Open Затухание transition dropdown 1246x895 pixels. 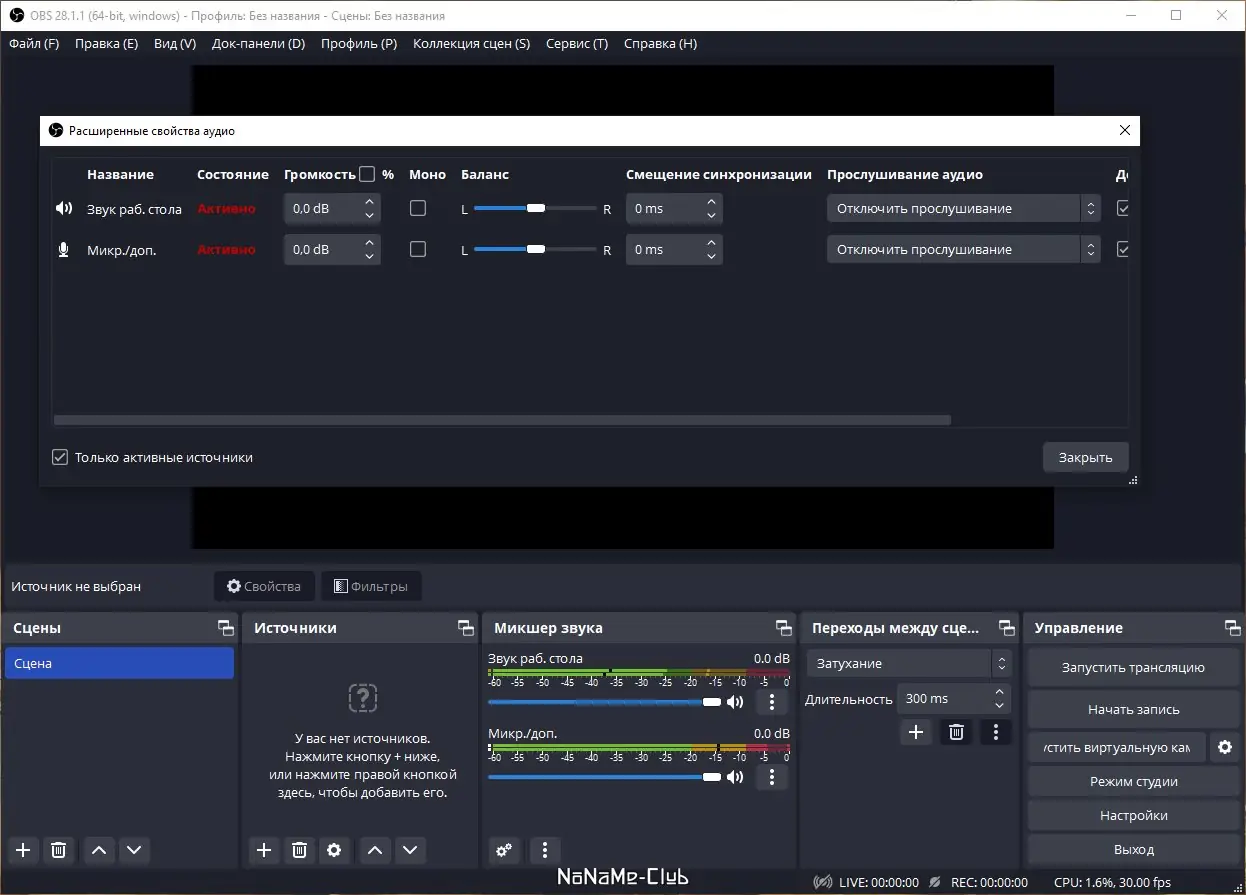pyautogui.click(x=909, y=663)
